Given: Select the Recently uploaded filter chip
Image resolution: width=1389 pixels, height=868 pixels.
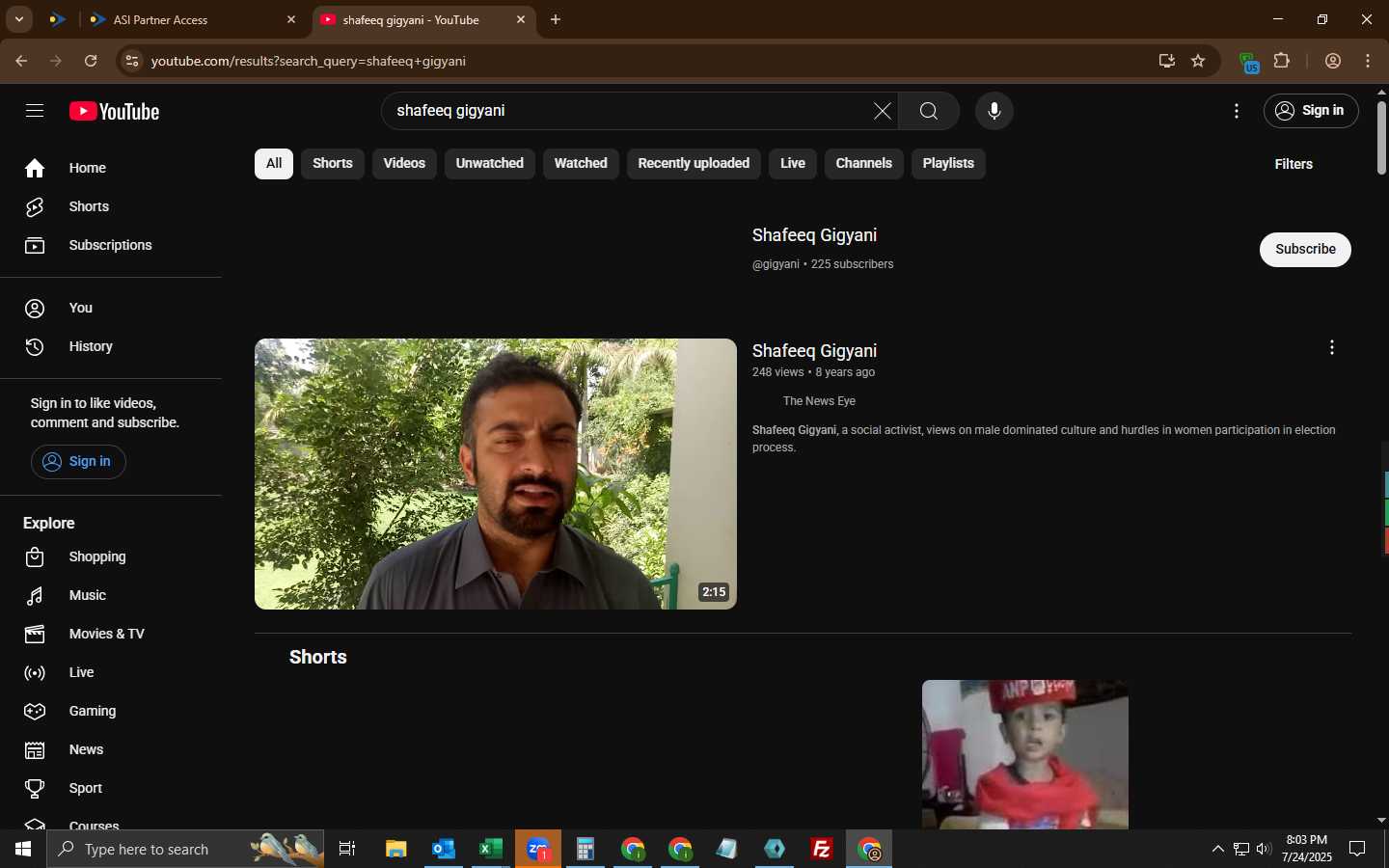Looking at the screenshot, I should pyautogui.click(x=694, y=164).
